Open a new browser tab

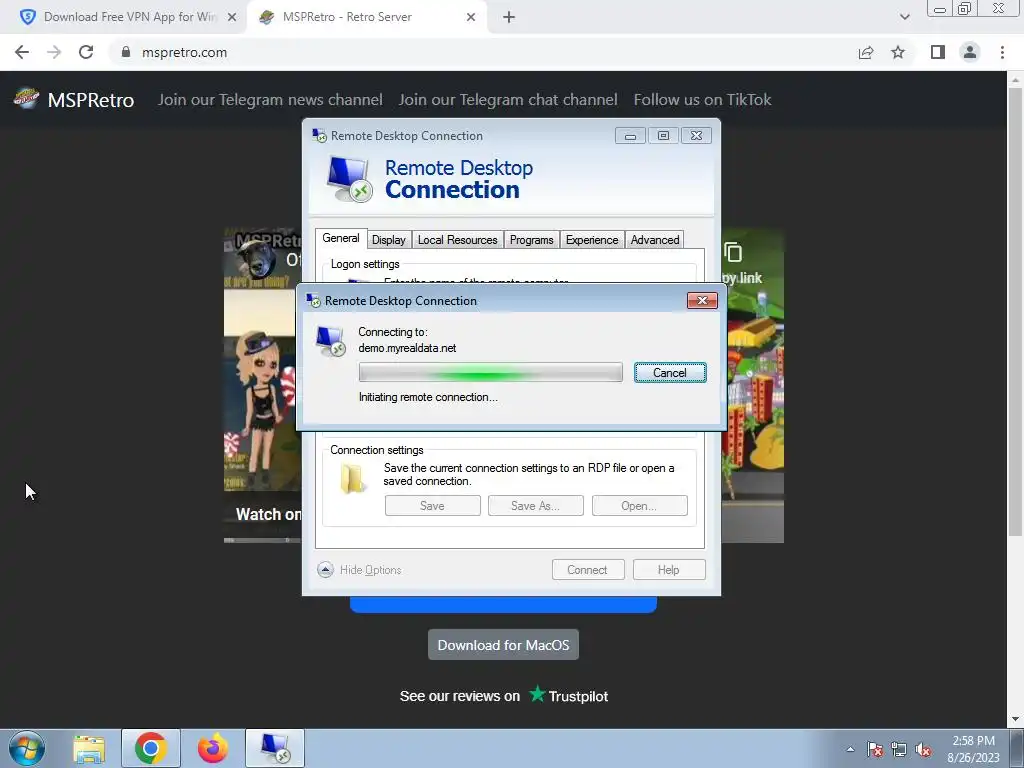pyautogui.click(x=509, y=18)
